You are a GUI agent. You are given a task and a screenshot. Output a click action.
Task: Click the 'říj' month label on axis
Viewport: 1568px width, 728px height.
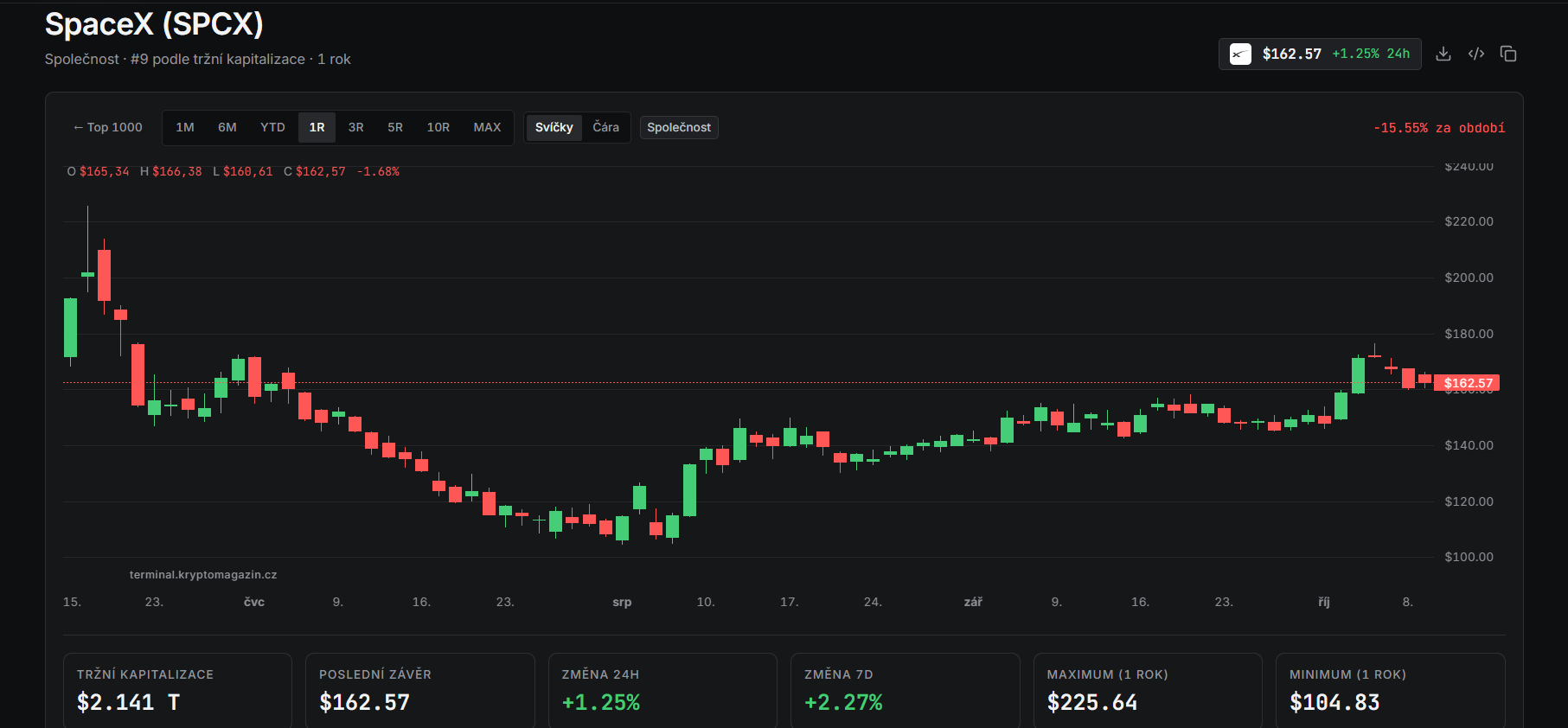pos(1324,602)
